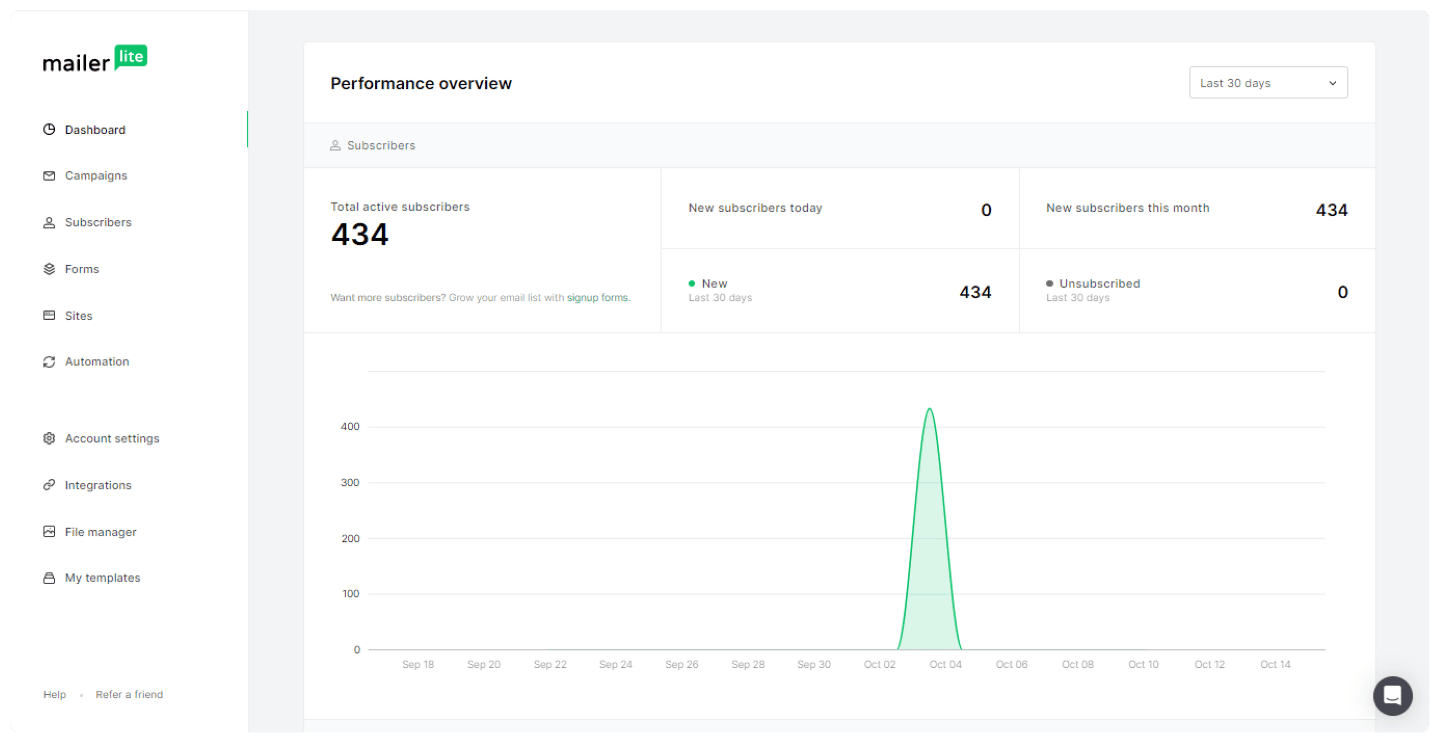
Task: Click the New subscribers this month label
Action: click(1128, 208)
